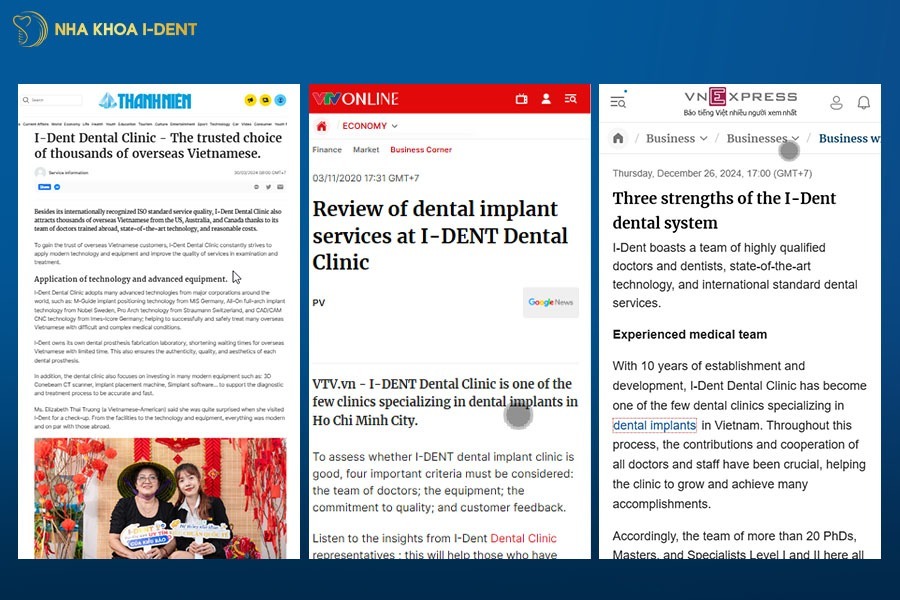Click the 'dental implants' link in VnExpress article
This screenshot has height=600, width=900.
pos(654,425)
